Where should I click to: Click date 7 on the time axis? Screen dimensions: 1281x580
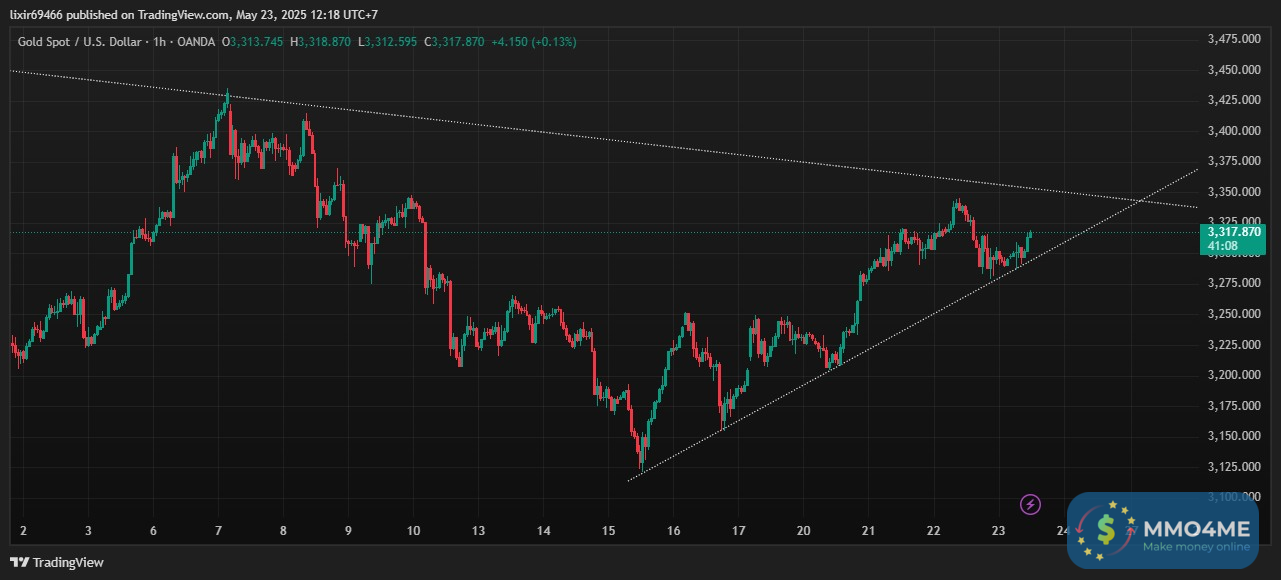pos(219,531)
